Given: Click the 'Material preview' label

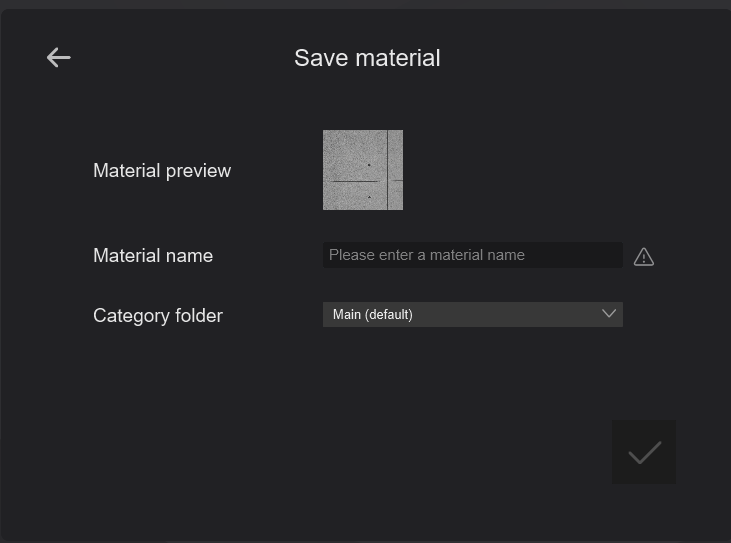Looking at the screenshot, I should 162,171.
